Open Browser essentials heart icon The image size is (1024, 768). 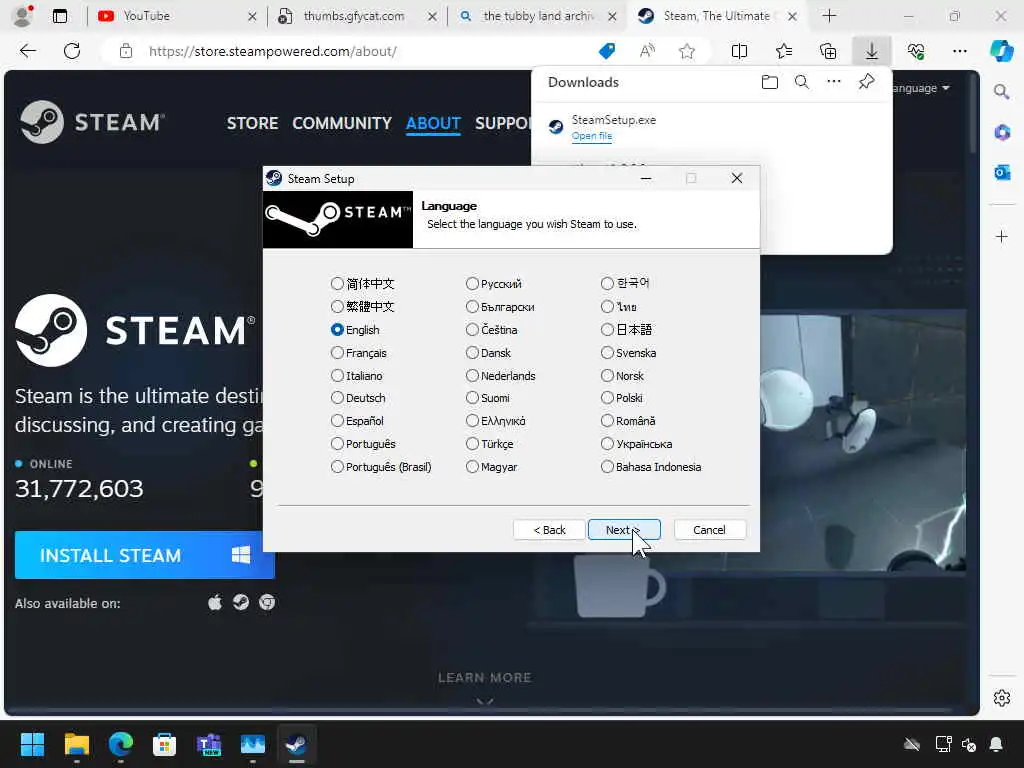[916, 51]
